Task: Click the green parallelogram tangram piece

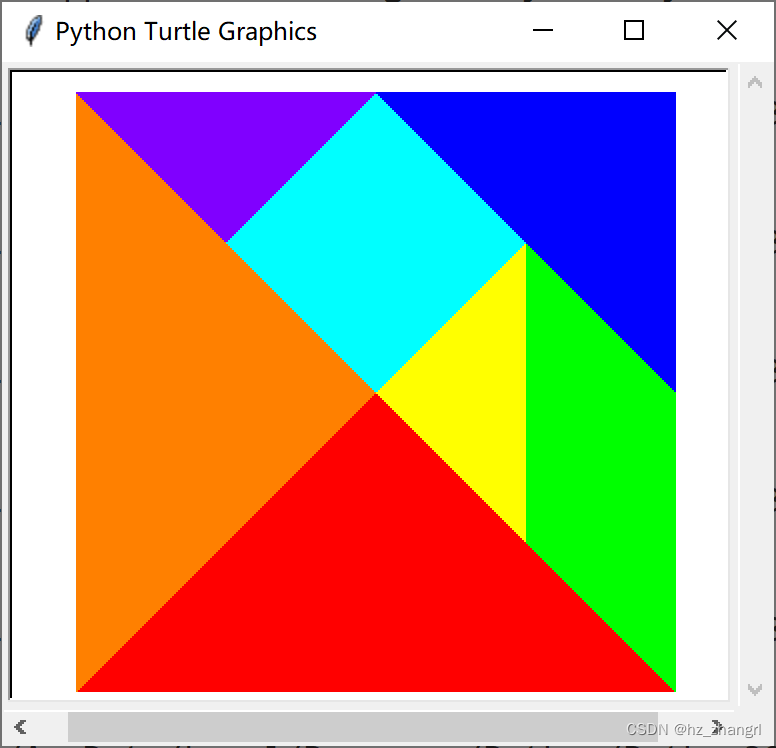Action: (601, 468)
